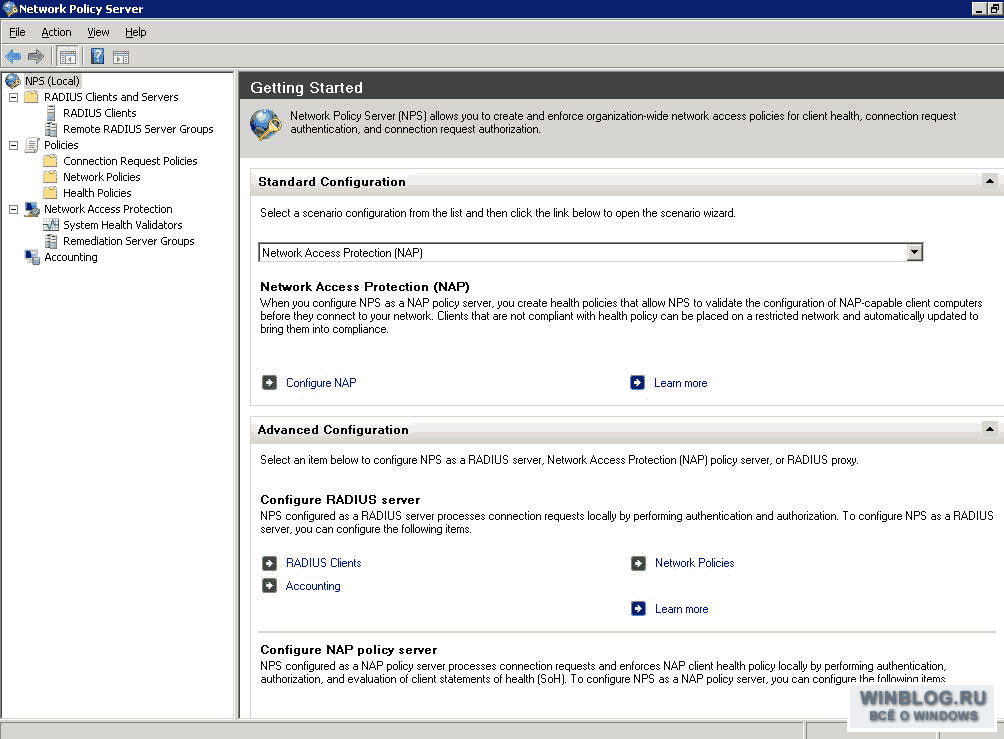1004x739 pixels.
Task: Click the Remediation Server Groups icon
Action: [x=51, y=241]
